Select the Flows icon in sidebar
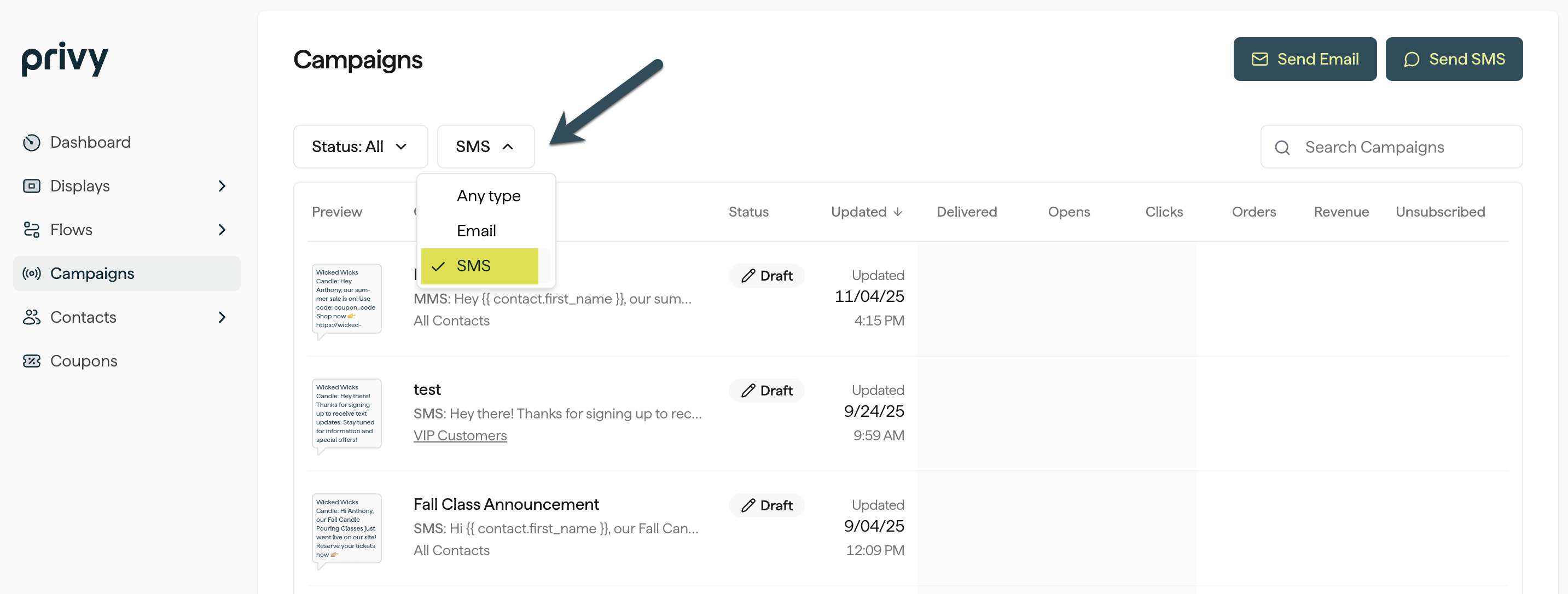Image resolution: width=1568 pixels, height=594 pixels. pos(31,229)
